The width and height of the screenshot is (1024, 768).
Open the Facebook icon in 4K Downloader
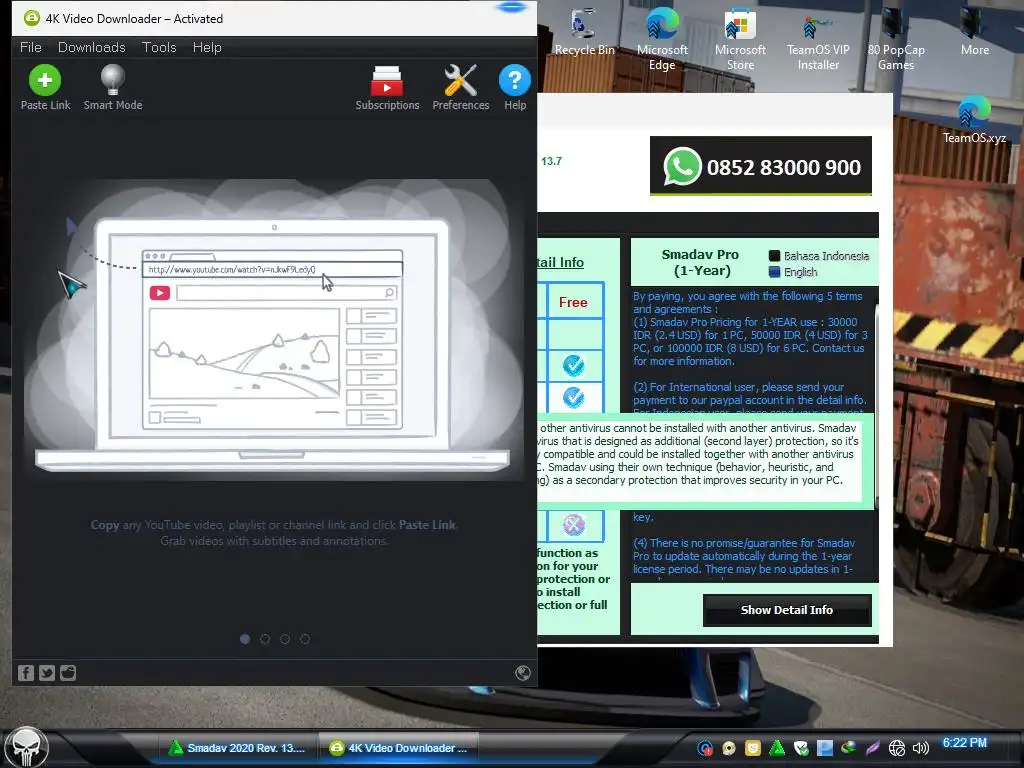tap(25, 673)
